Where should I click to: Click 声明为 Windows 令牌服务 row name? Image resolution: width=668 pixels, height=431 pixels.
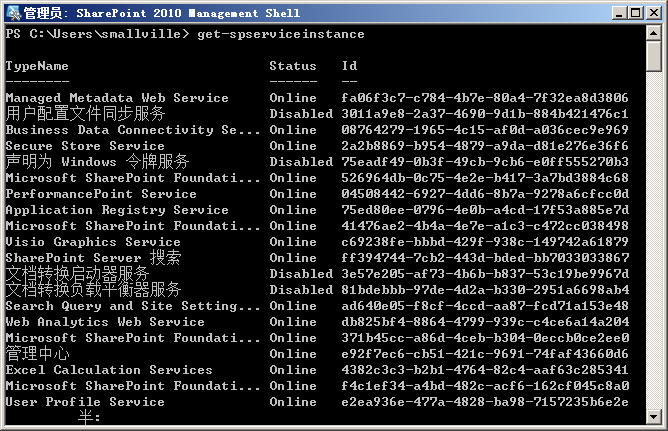(98, 162)
